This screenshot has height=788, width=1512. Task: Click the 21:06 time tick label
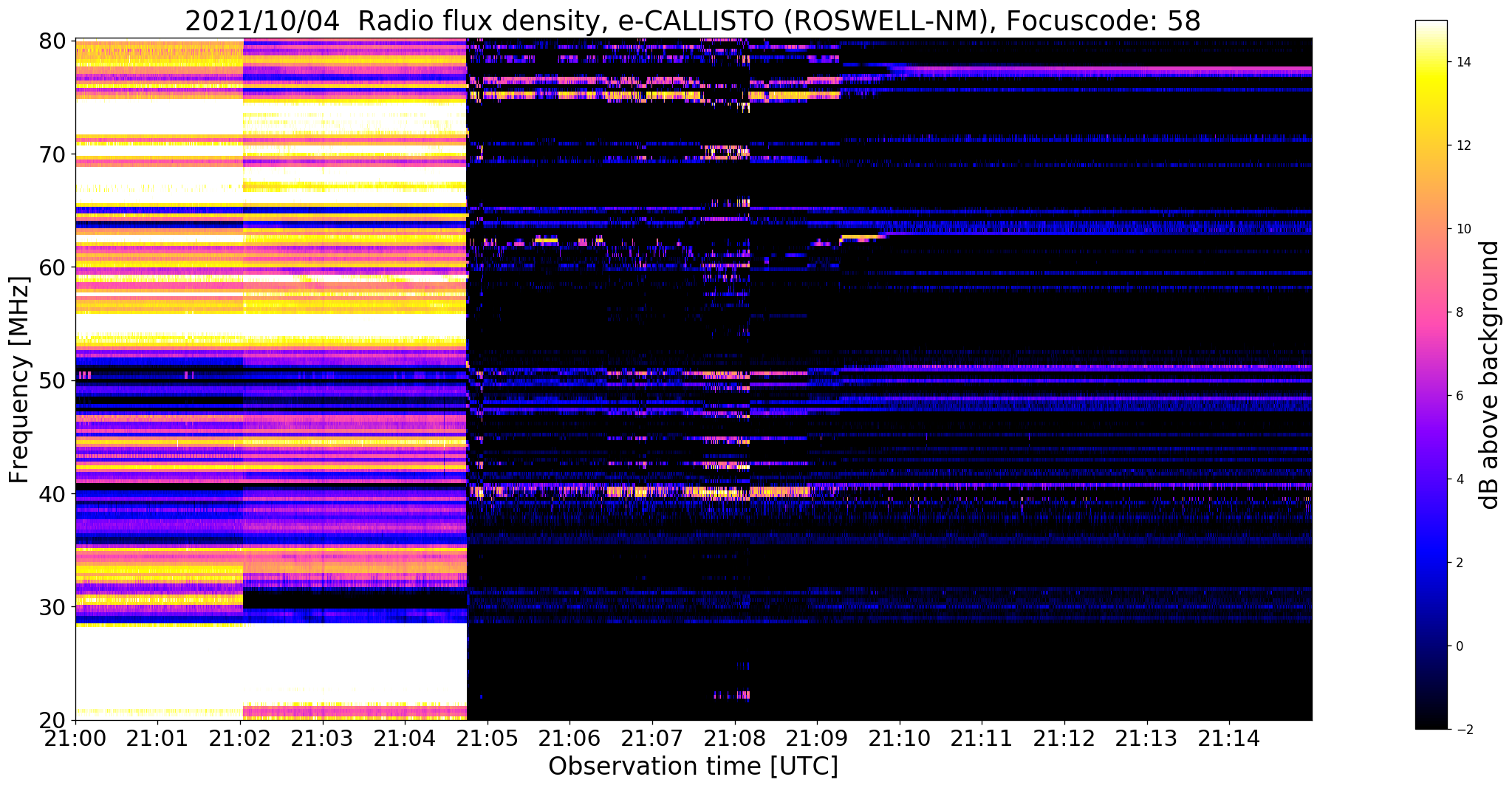(x=569, y=737)
